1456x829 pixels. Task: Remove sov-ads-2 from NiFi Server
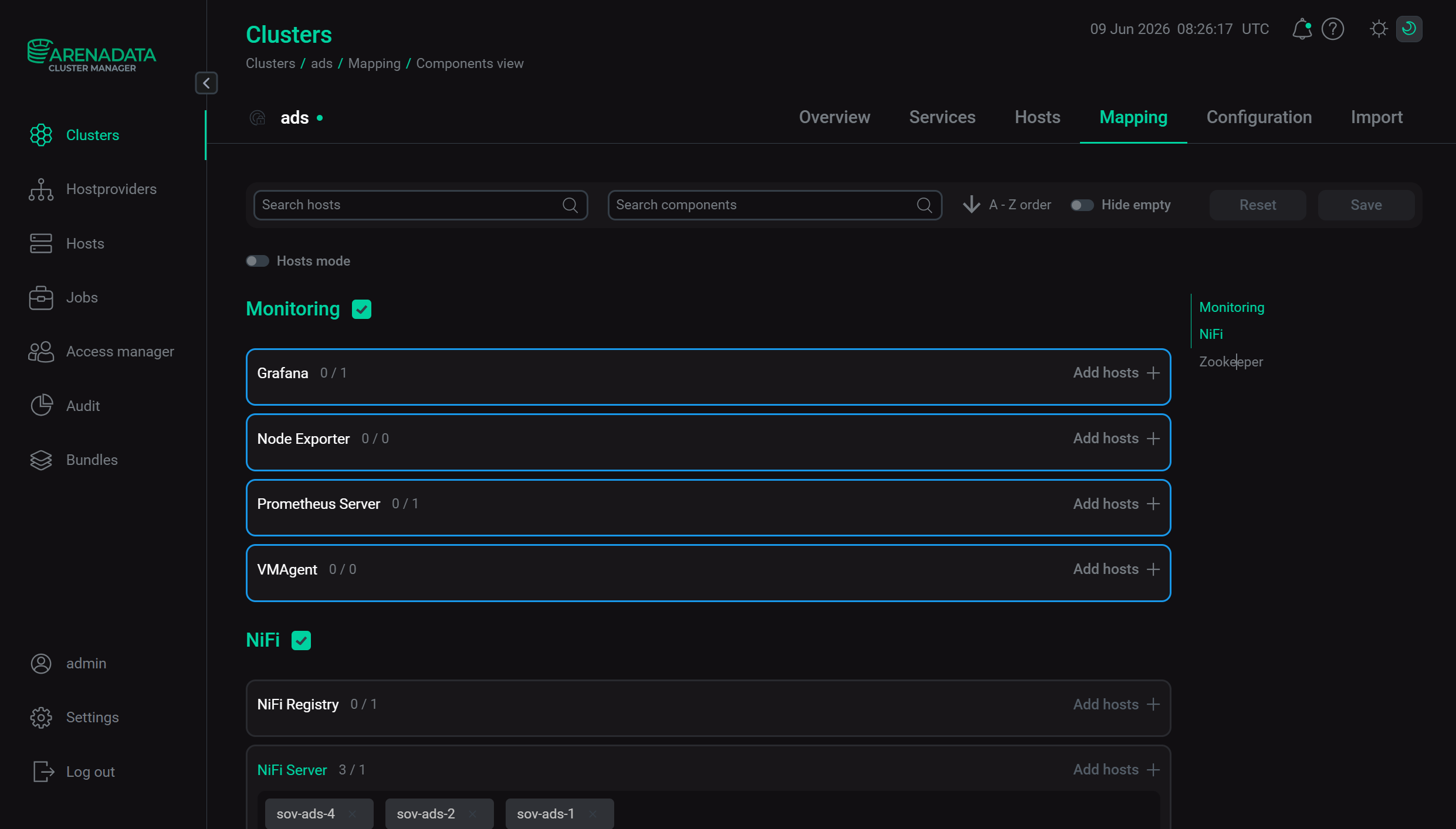[473, 814]
